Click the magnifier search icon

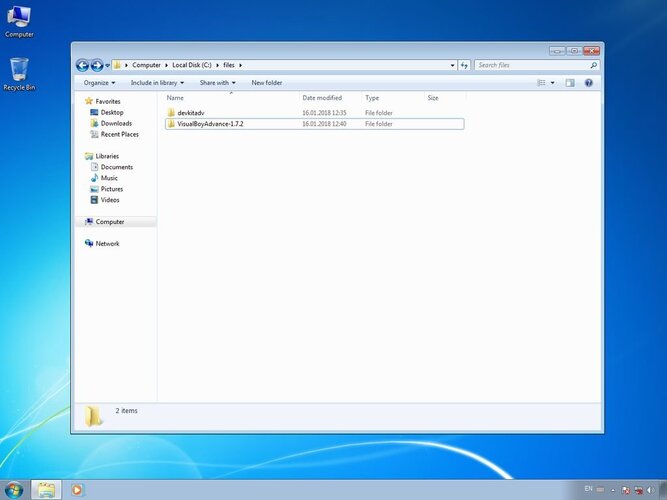click(x=593, y=65)
